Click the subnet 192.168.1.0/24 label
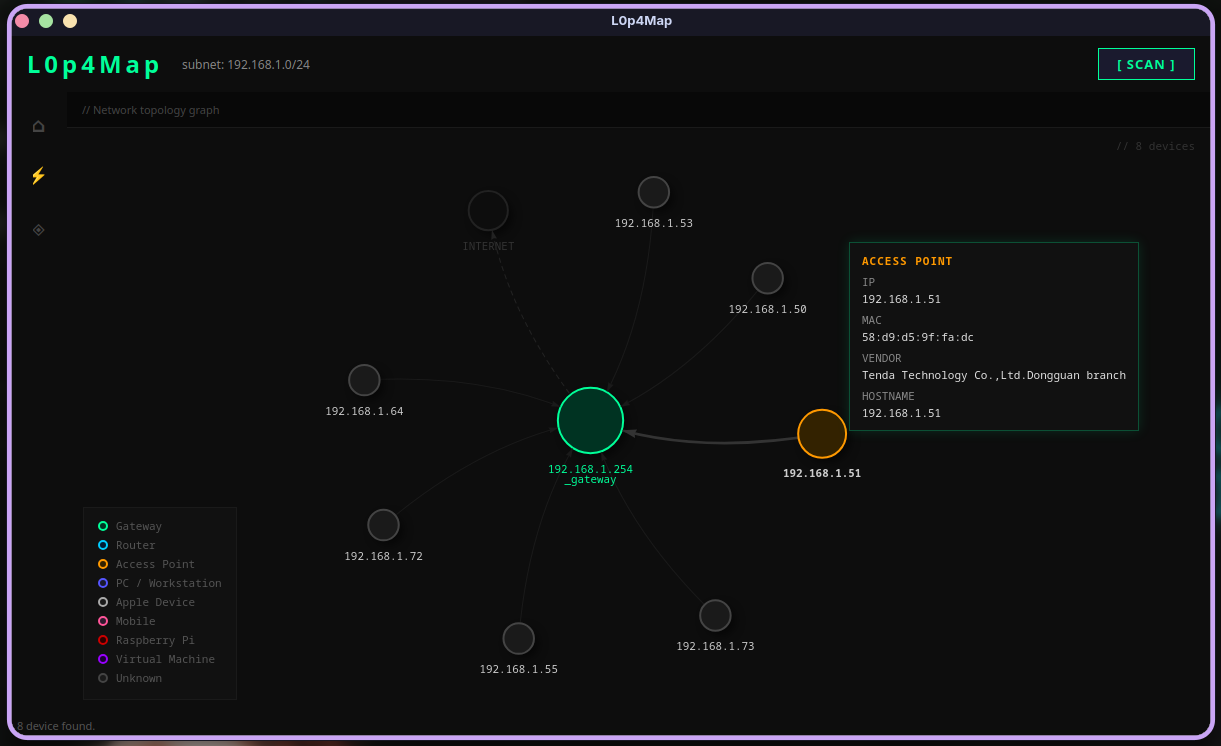The width and height of the screenshot is (1221, 746). click(247, 64)
